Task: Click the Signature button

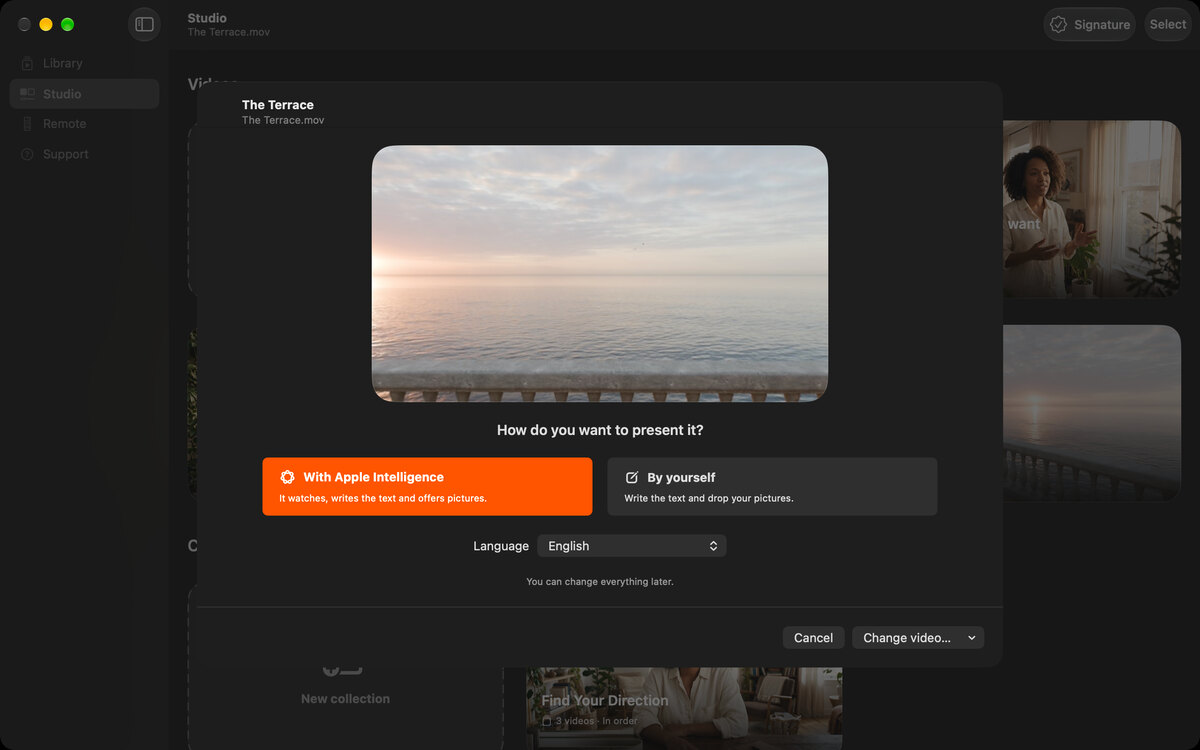Action: (1089, 24)
